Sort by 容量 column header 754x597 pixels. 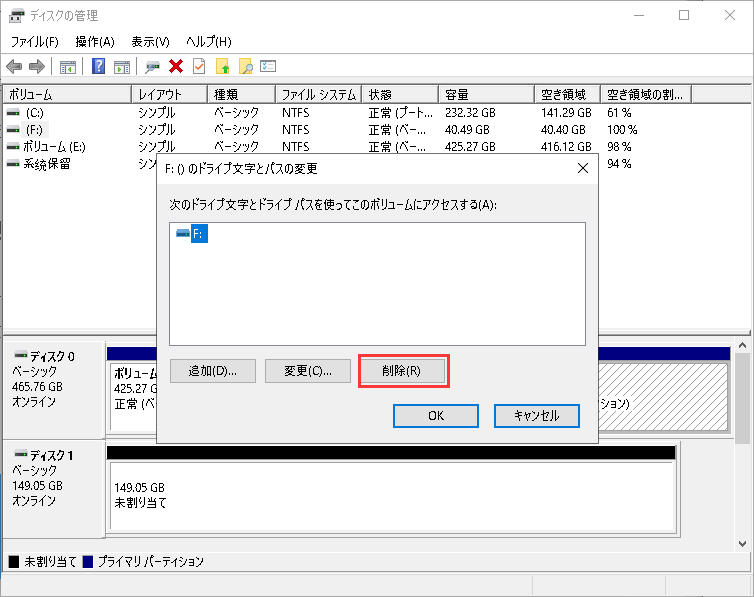pyautogui.click(x=487, y=95)
